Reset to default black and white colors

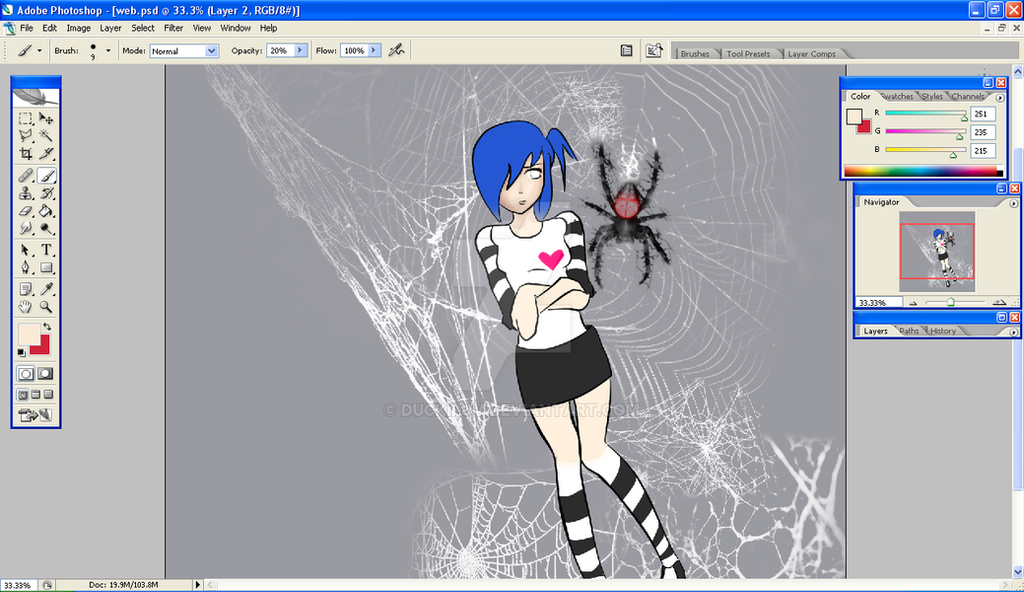click(22, 353)
